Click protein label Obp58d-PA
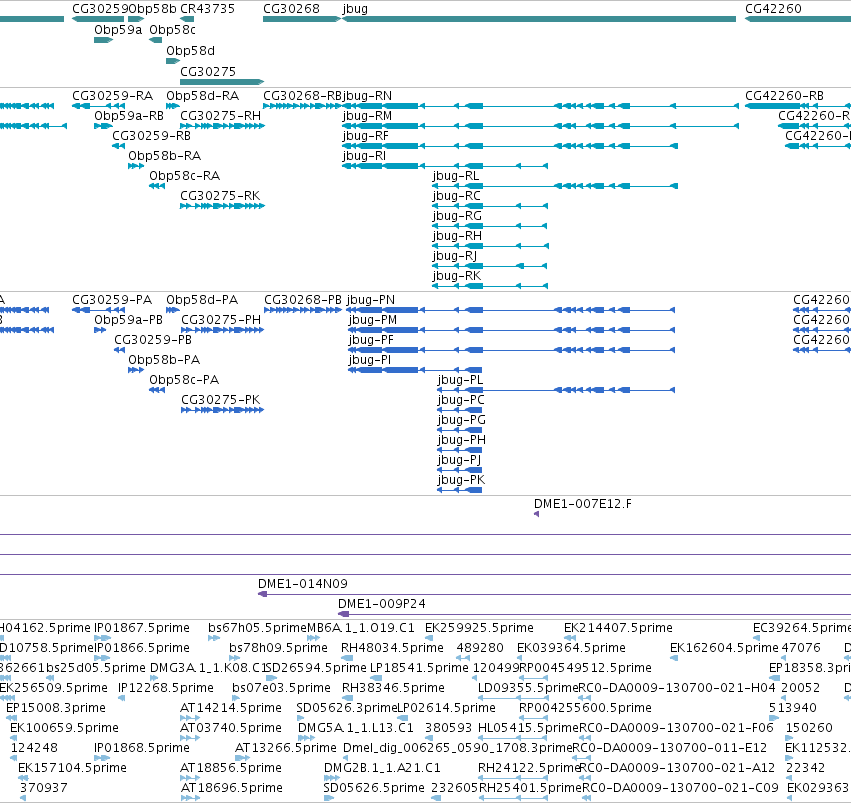This screenshot has width=851, height=803. 202,300
